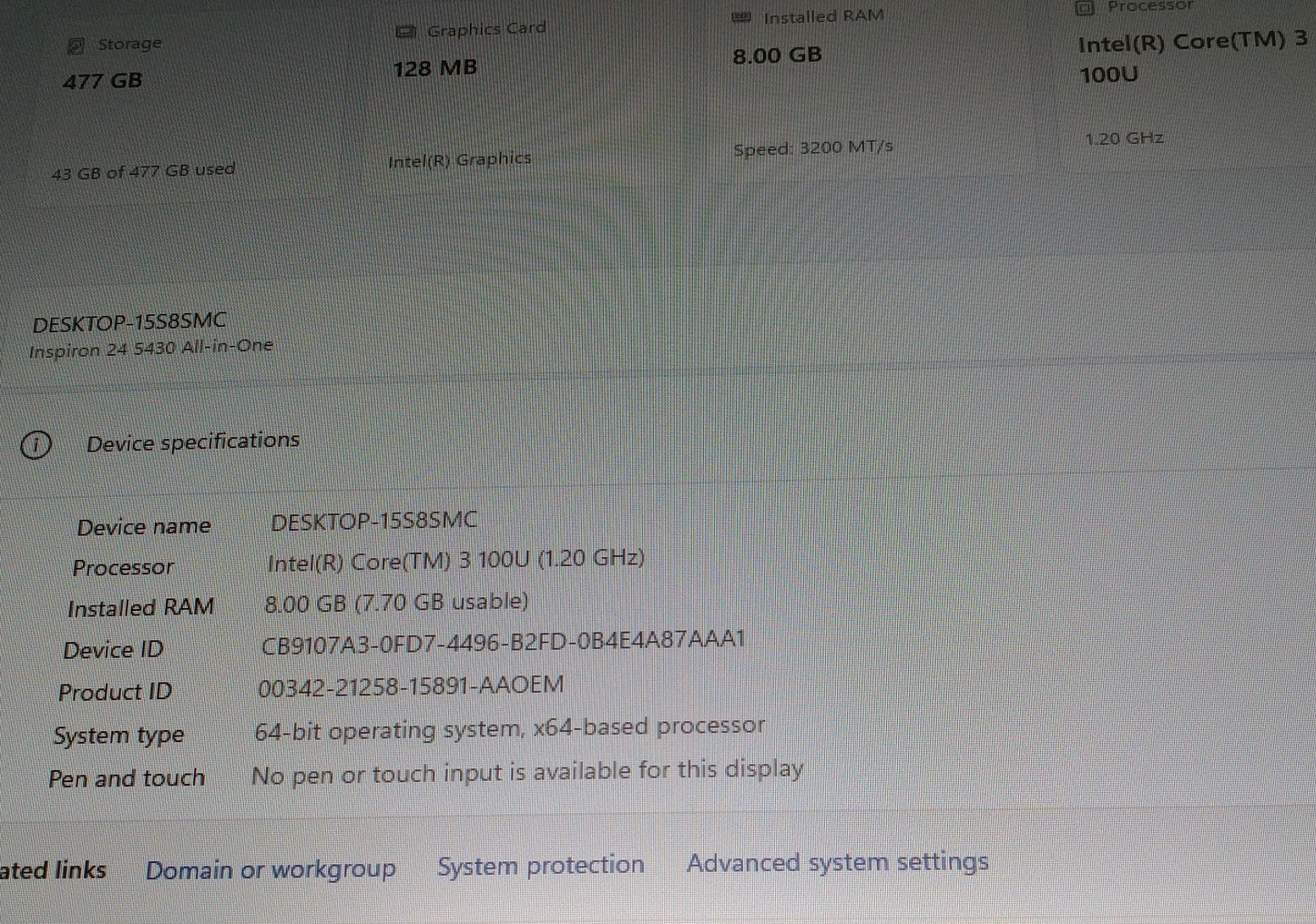The width and height of the screenshot is (1316, 924).
Task: Click the Device specifications info icon
Action: pos(36,445)
